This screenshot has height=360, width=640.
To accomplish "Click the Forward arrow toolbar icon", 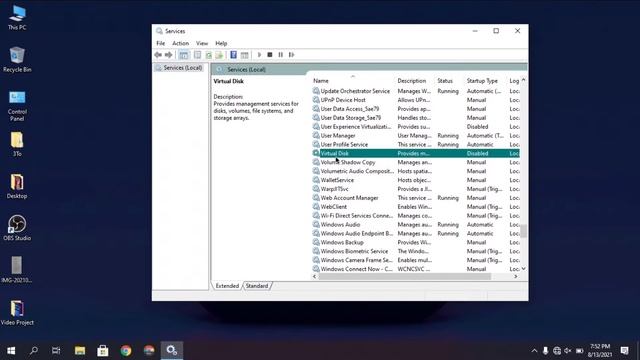I will coord(169,55).
